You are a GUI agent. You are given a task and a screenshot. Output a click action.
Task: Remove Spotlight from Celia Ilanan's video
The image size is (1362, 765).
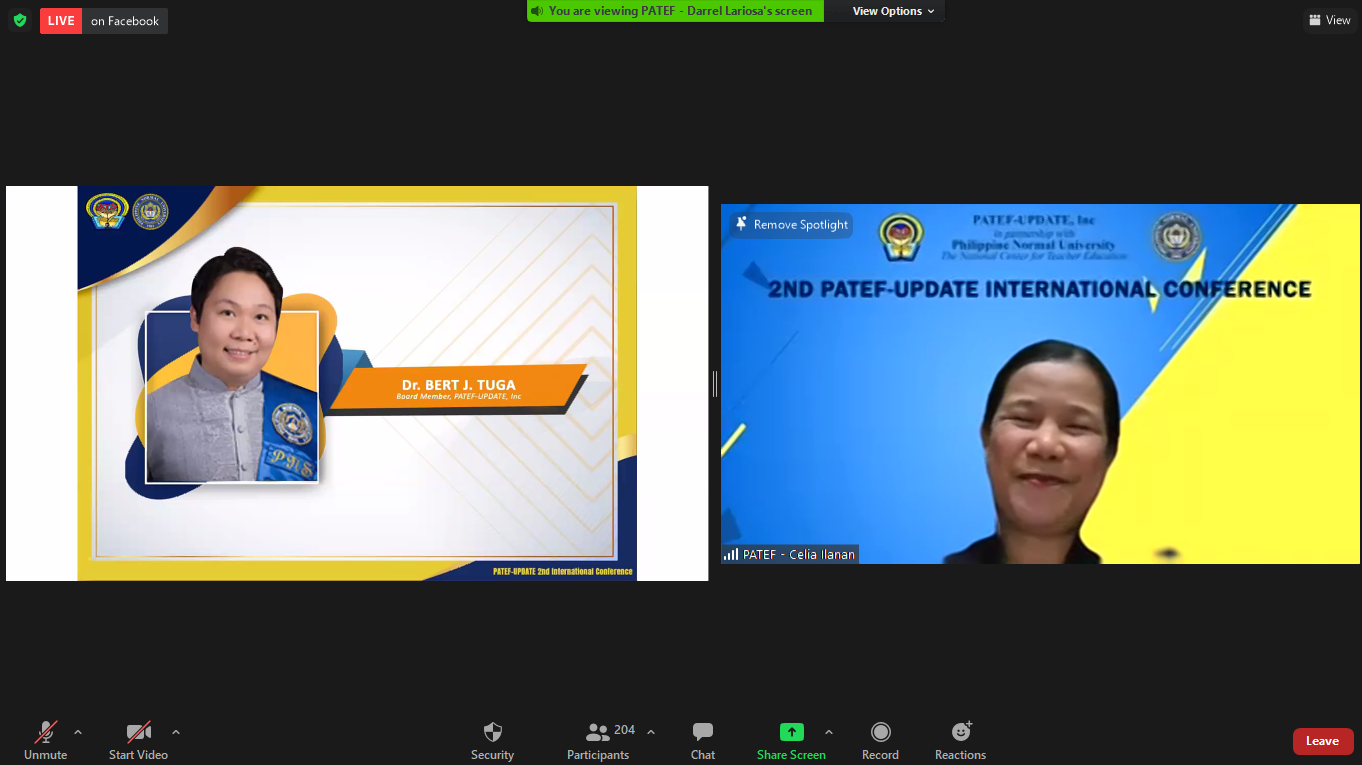(791, 225)
